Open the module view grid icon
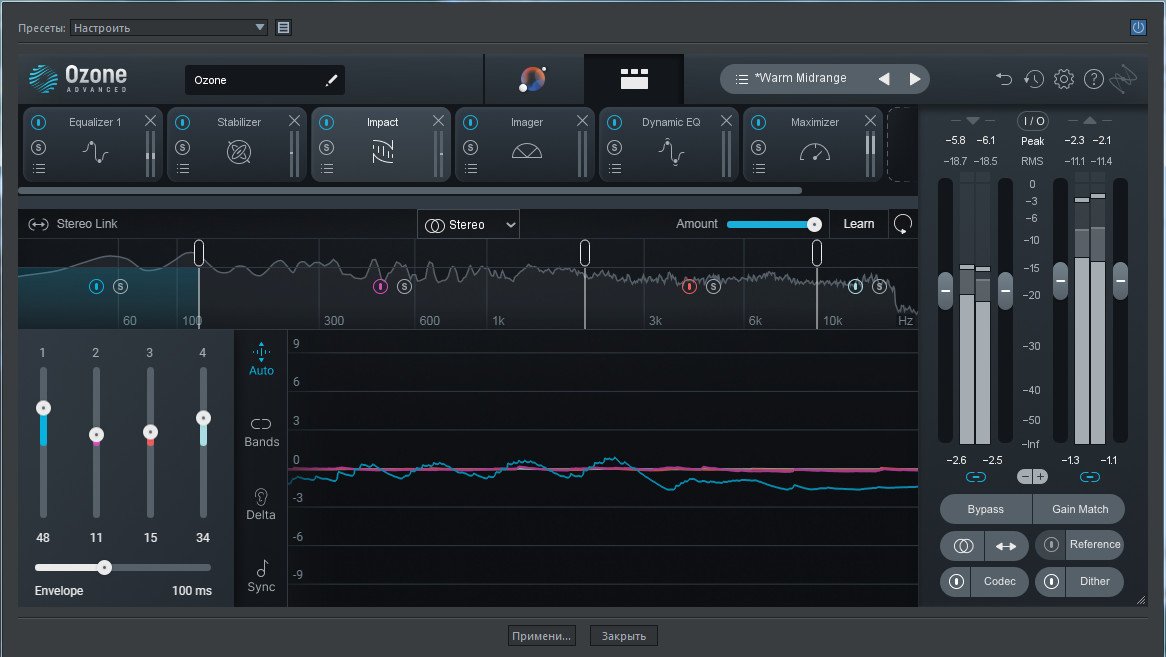 634,79
